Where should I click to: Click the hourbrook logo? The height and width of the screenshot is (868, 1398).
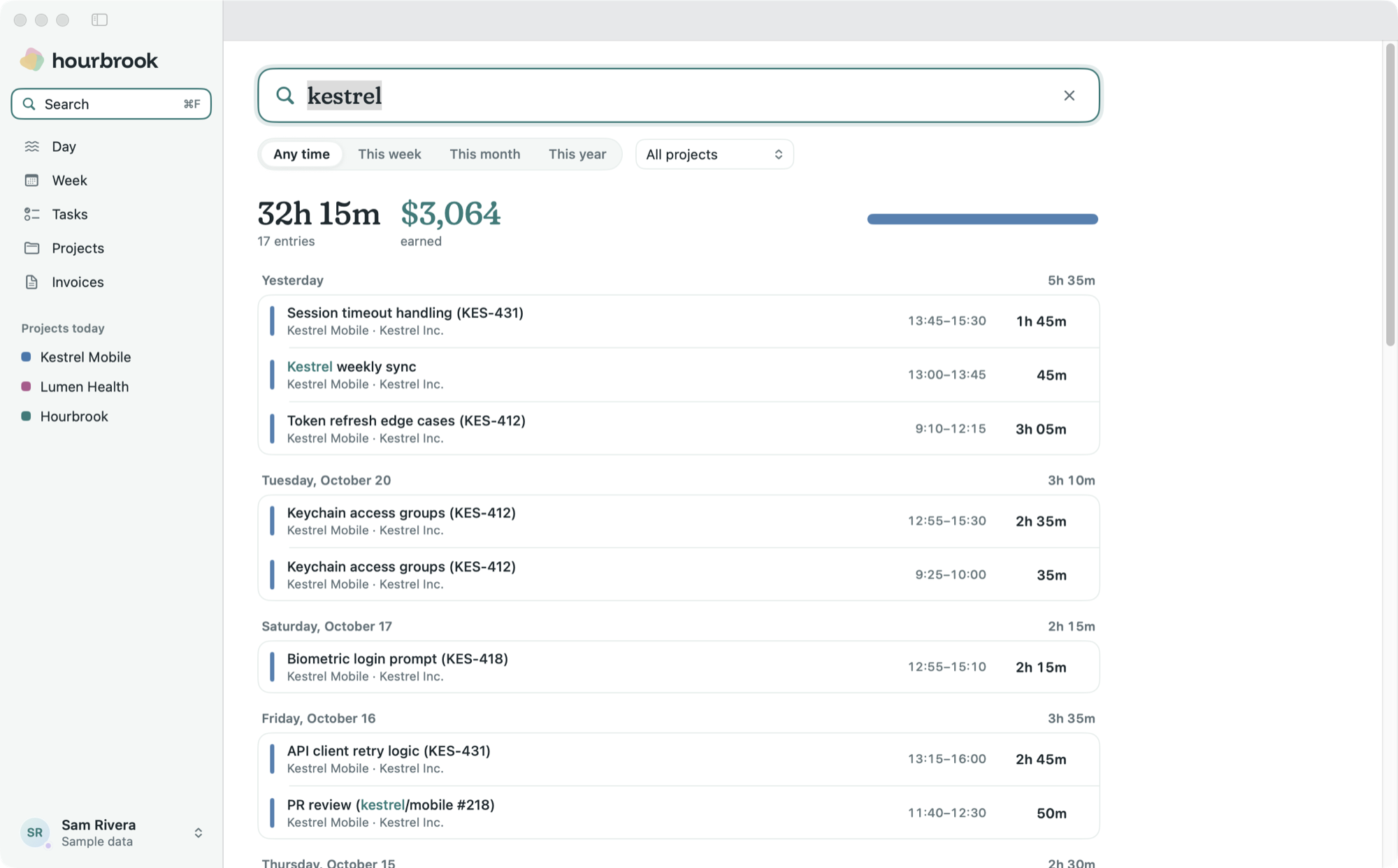pos(89,60)
